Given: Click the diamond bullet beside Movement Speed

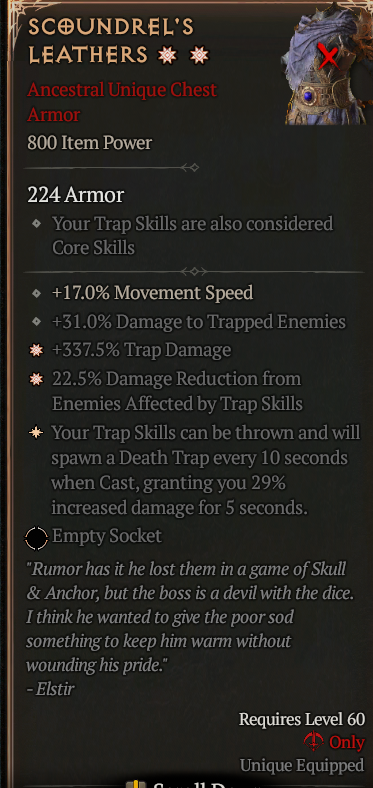Looking at the screenshot, I should [x=36, y=293].
